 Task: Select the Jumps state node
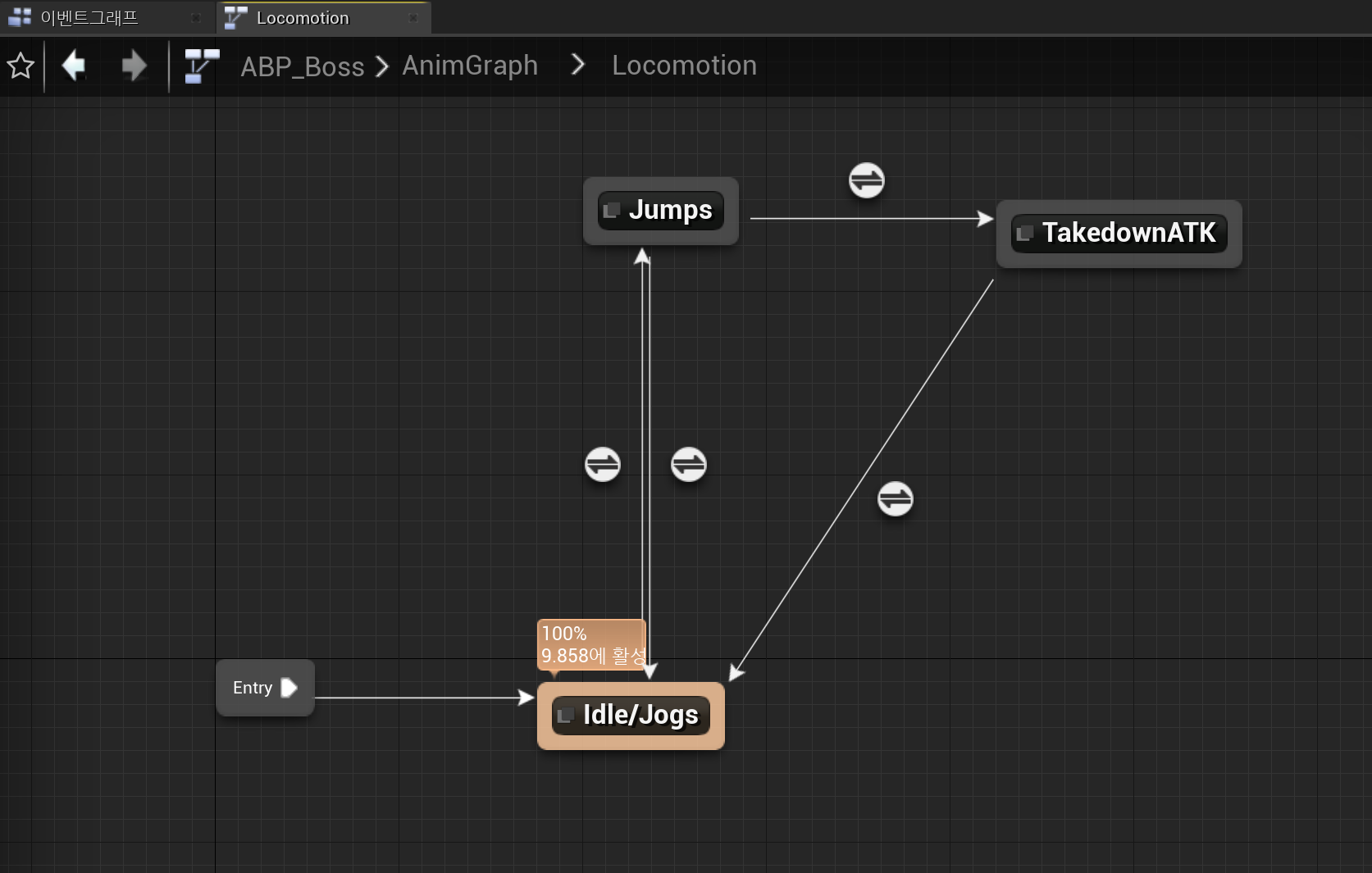pyautogui.click(x=661, y=211)
